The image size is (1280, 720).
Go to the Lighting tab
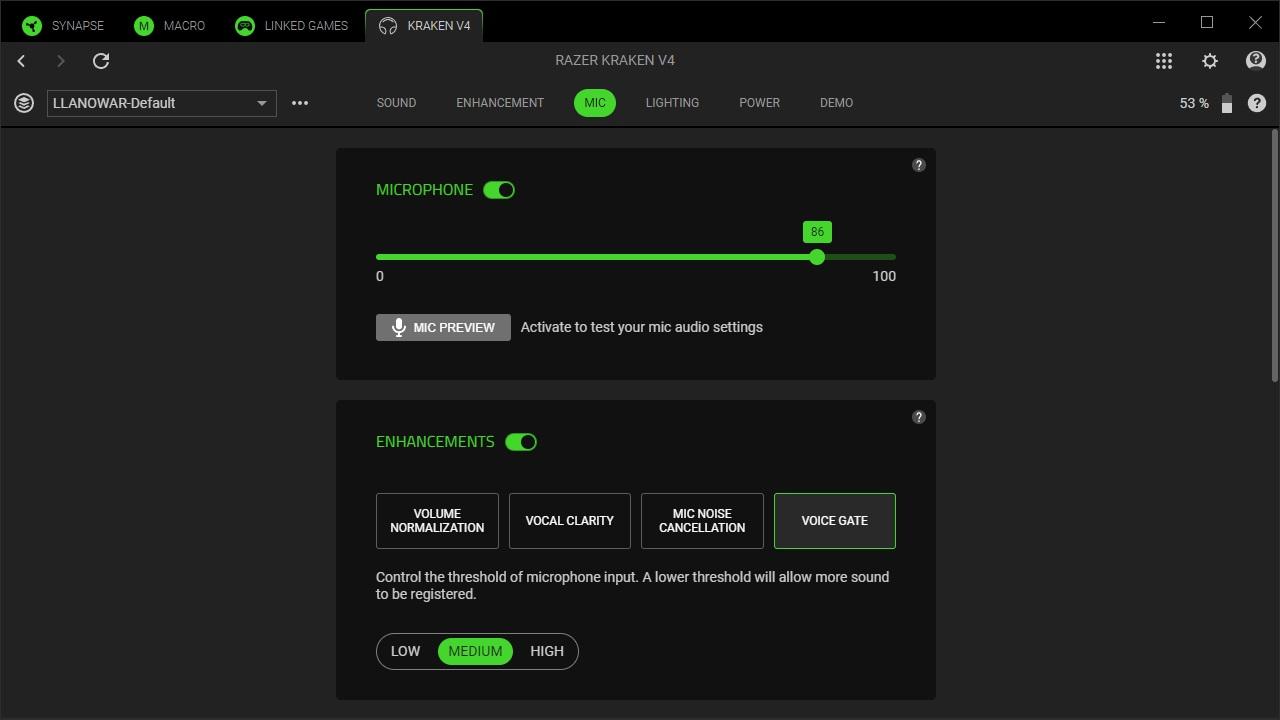(x=672, y=103)
